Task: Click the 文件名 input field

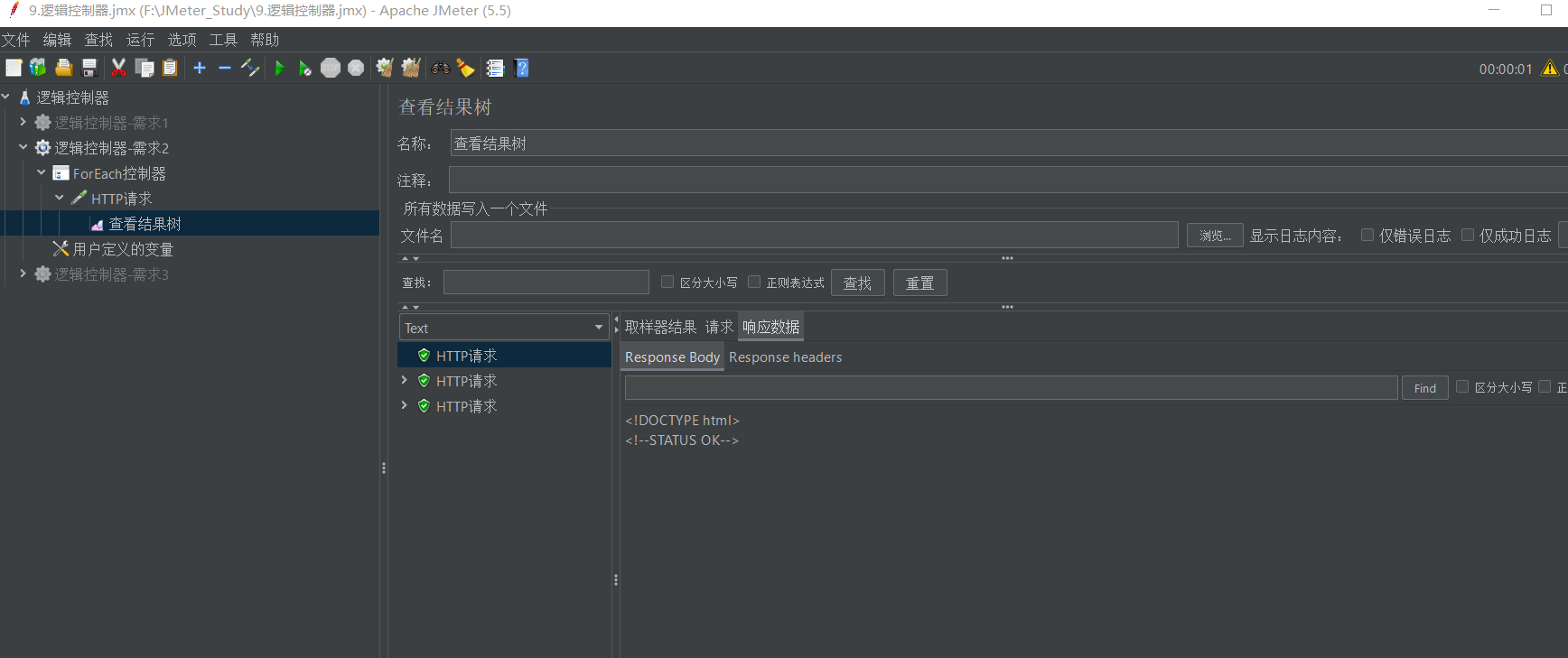Action: click(815, 235)
